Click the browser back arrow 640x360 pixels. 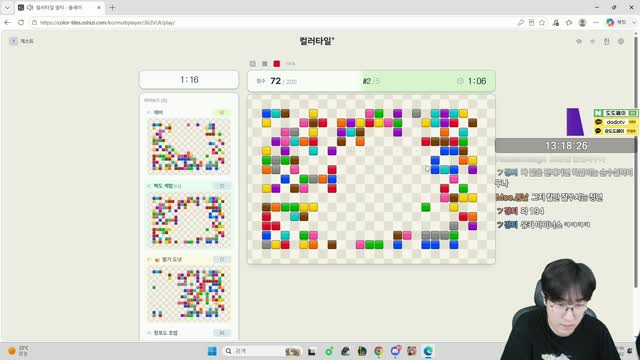pyautogui.click(x=7, y=22)
